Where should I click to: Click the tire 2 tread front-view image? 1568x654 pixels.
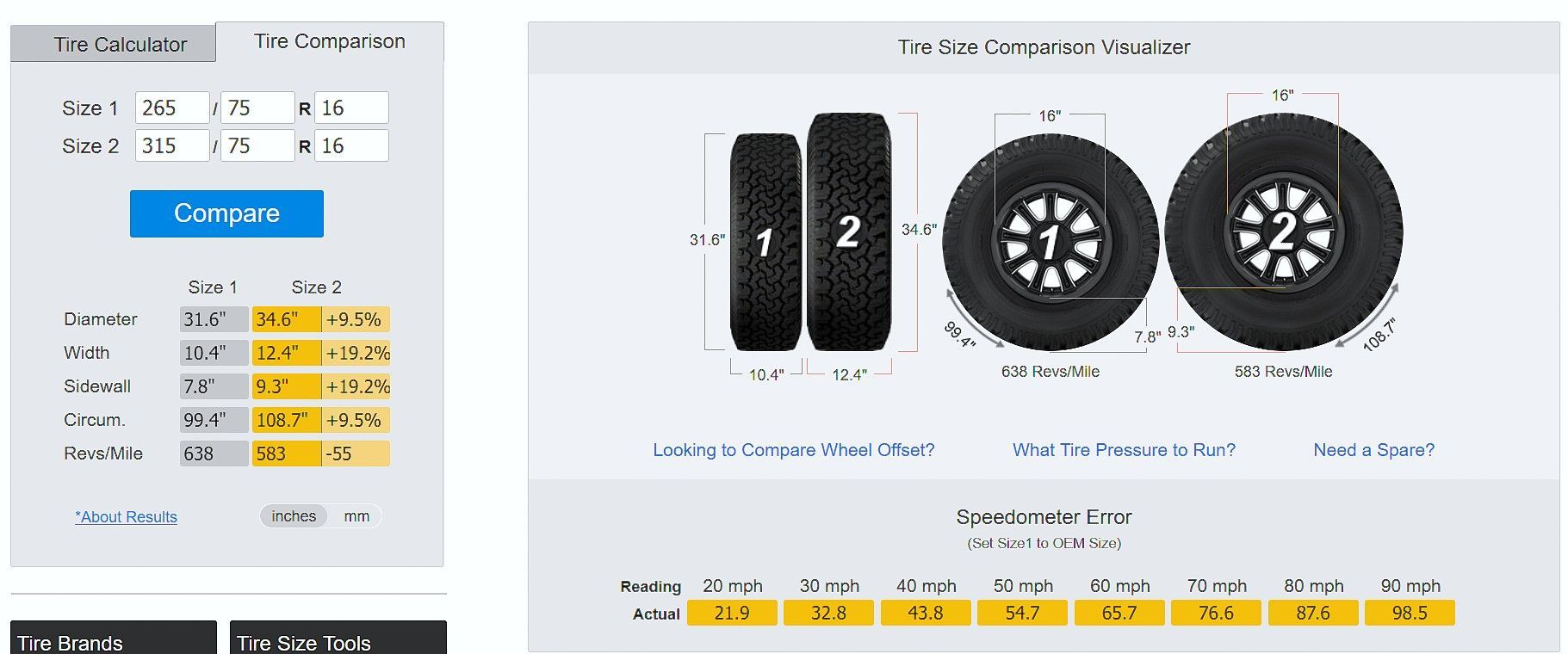[x=848, y=231]
